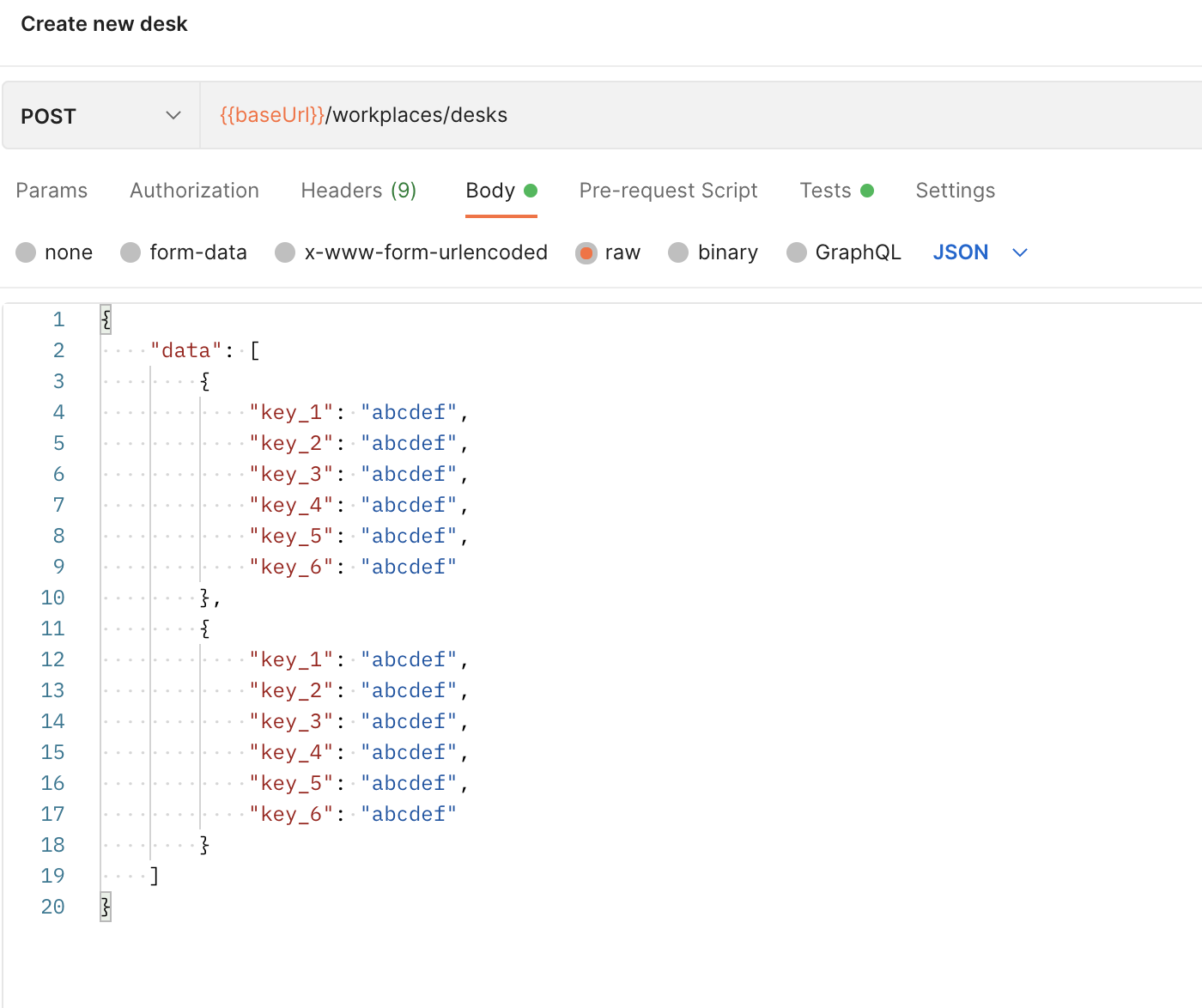1202x1008 pixels.
Task: Click "key_6" on editor line 9
Action: point(291,567)
